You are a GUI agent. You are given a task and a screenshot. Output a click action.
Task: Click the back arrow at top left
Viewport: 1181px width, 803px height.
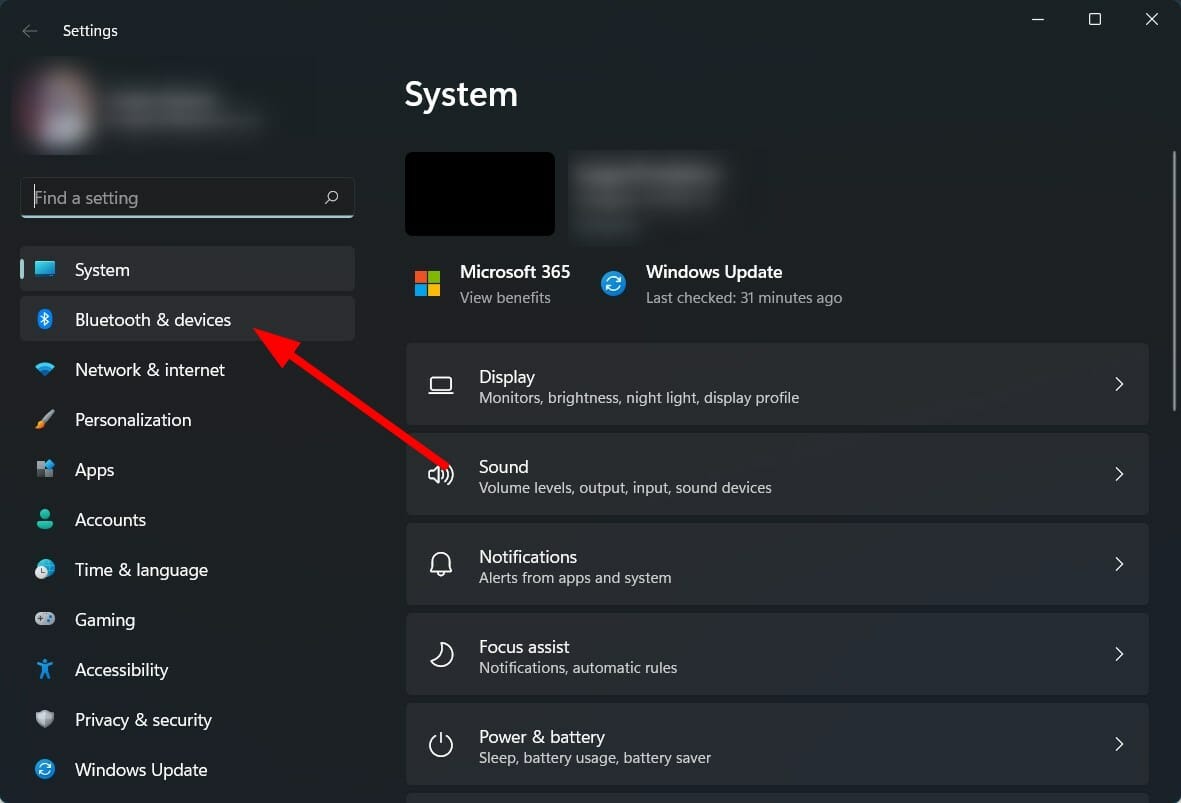coord(29,31)
